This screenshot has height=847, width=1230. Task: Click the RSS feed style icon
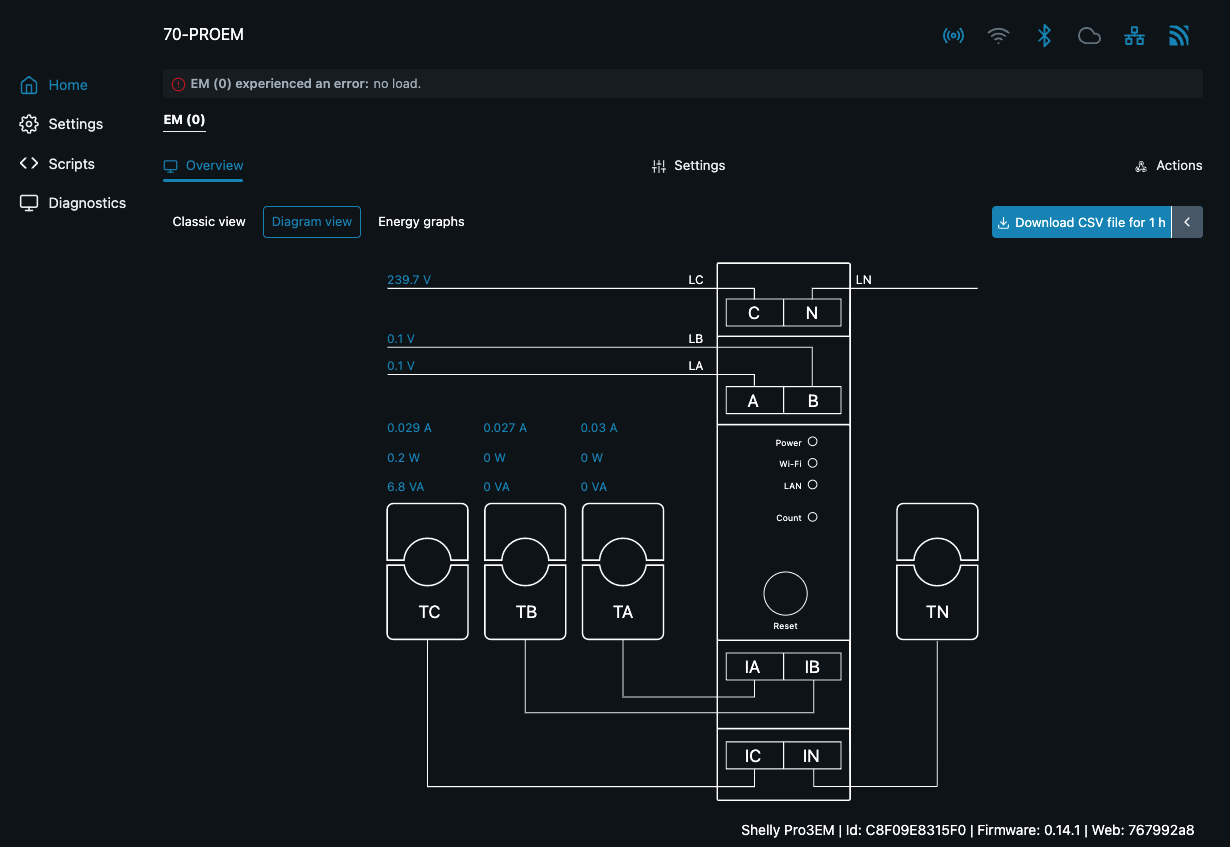(1179, 36)
